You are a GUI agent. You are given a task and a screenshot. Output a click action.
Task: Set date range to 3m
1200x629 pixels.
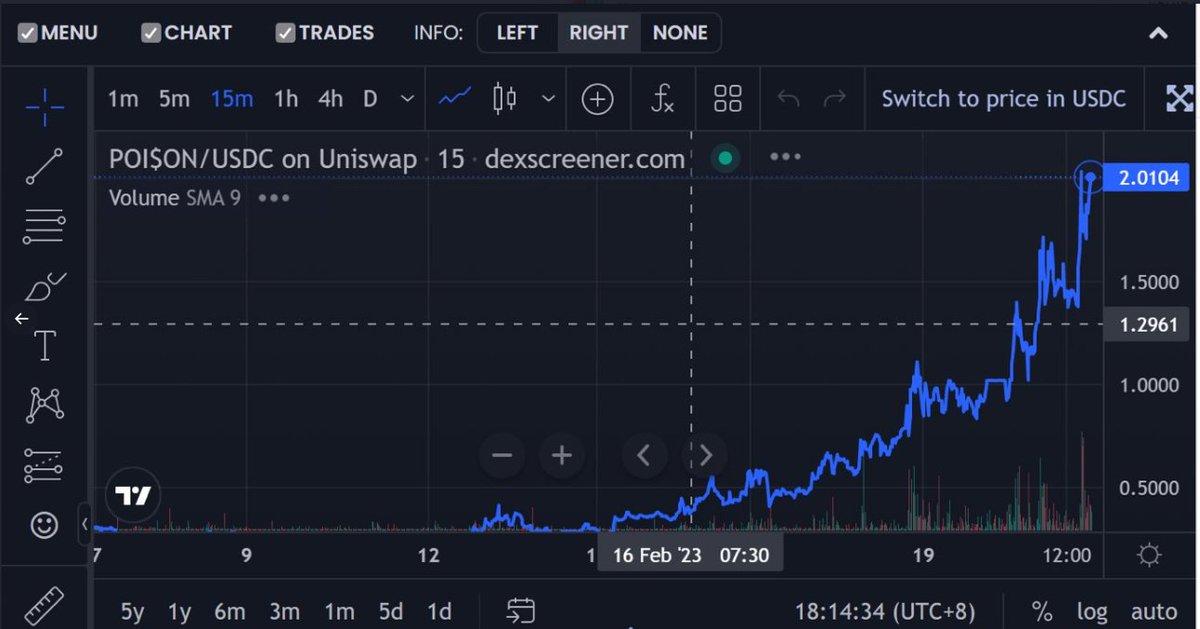284,611
